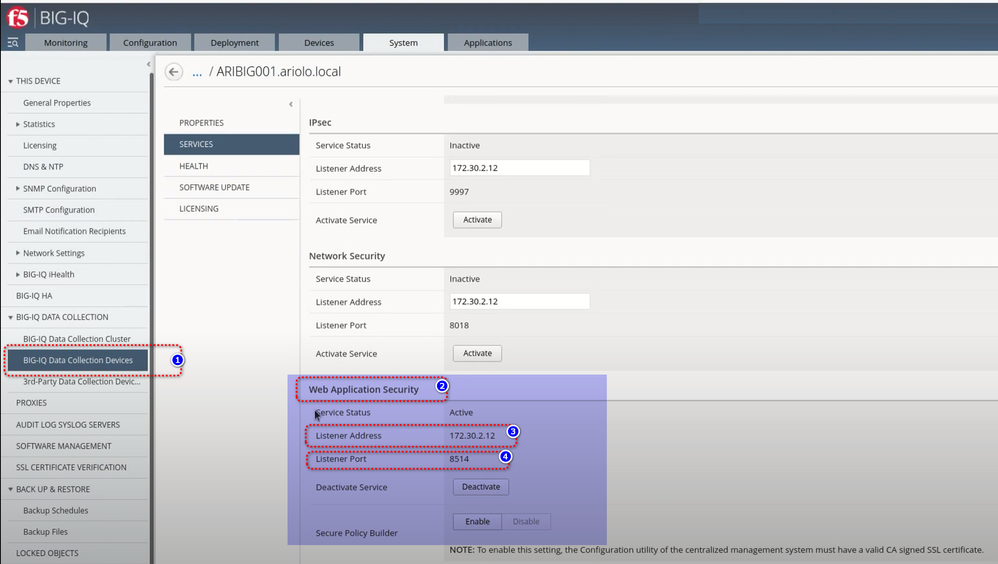Select Disable for Secure Policy Builder
The image size is (998, 564).
pos(526,521)
